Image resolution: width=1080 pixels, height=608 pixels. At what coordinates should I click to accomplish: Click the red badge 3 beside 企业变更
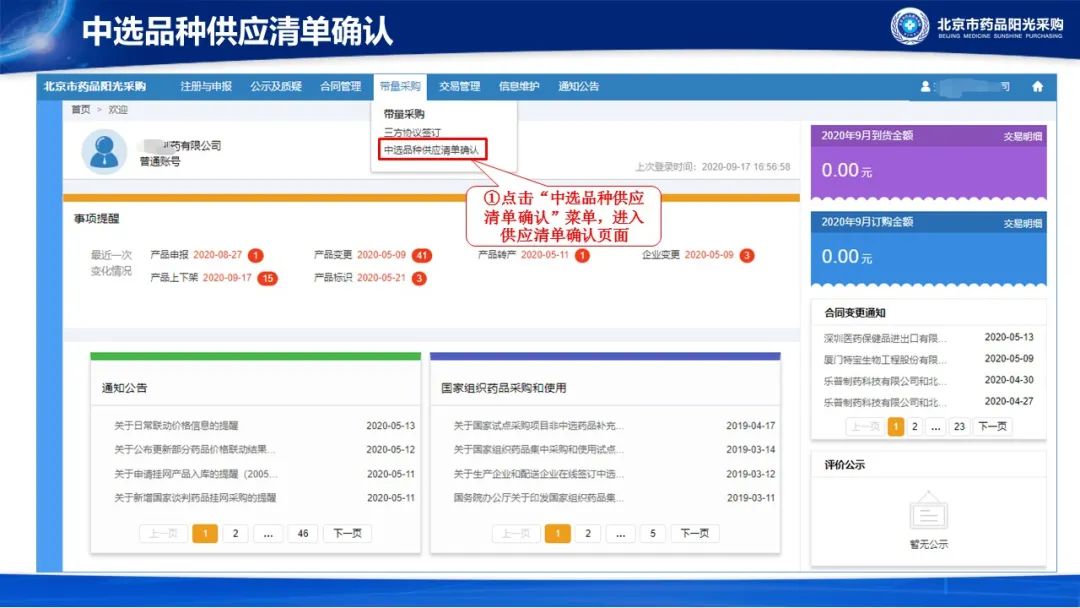pos(747,255)
